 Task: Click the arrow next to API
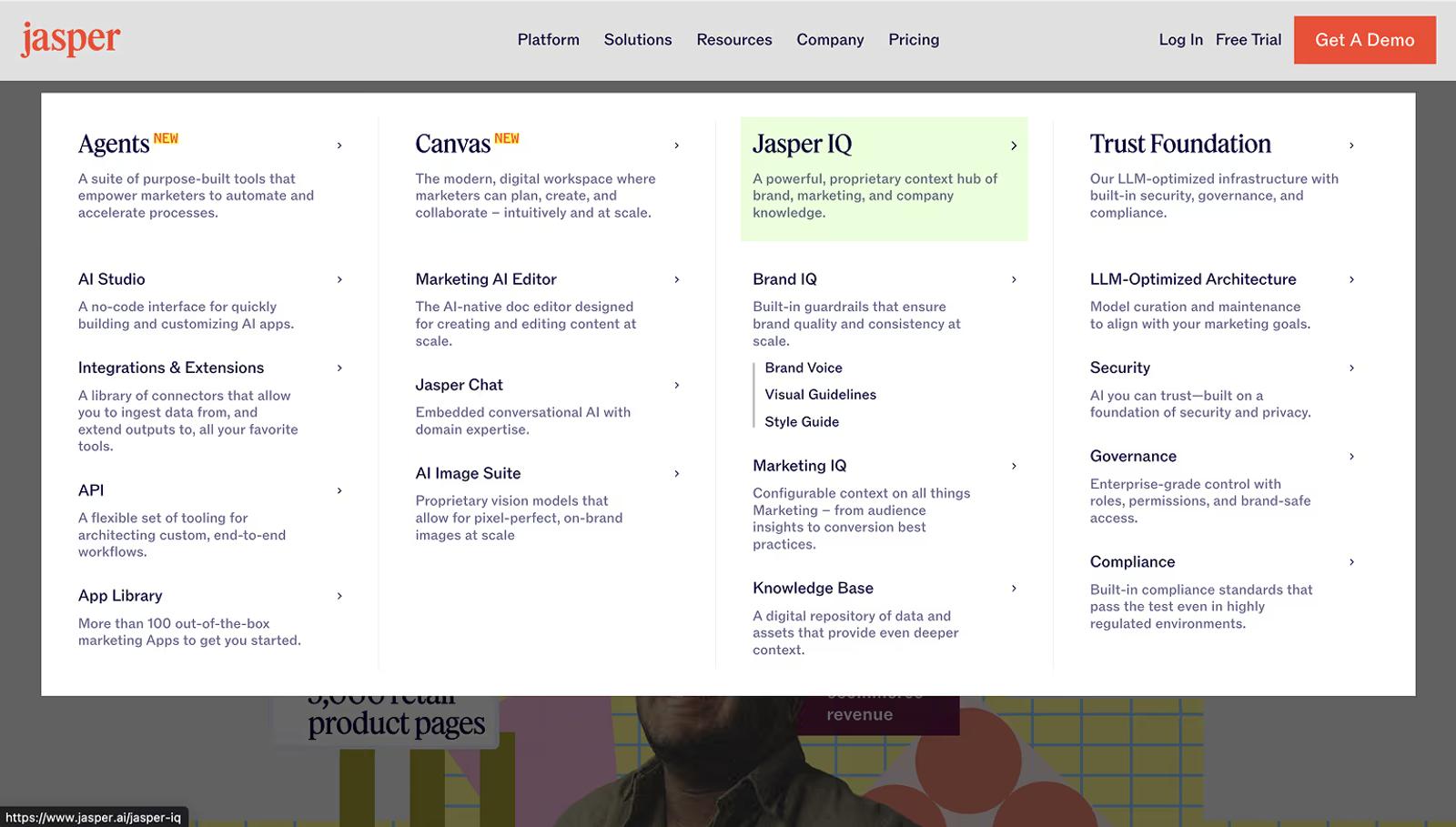(339, 490)
